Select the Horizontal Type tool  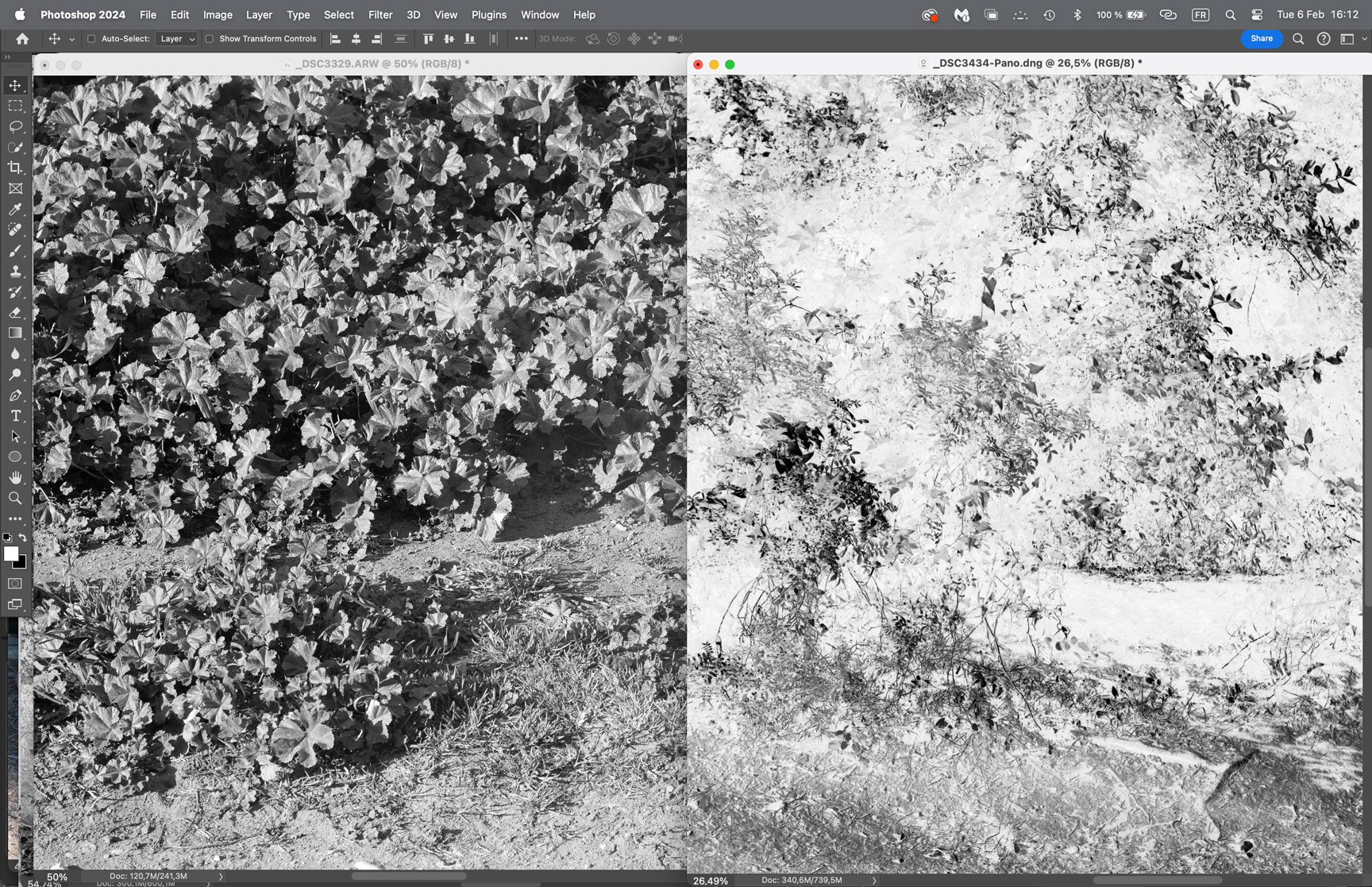click(x=15, y=415)
